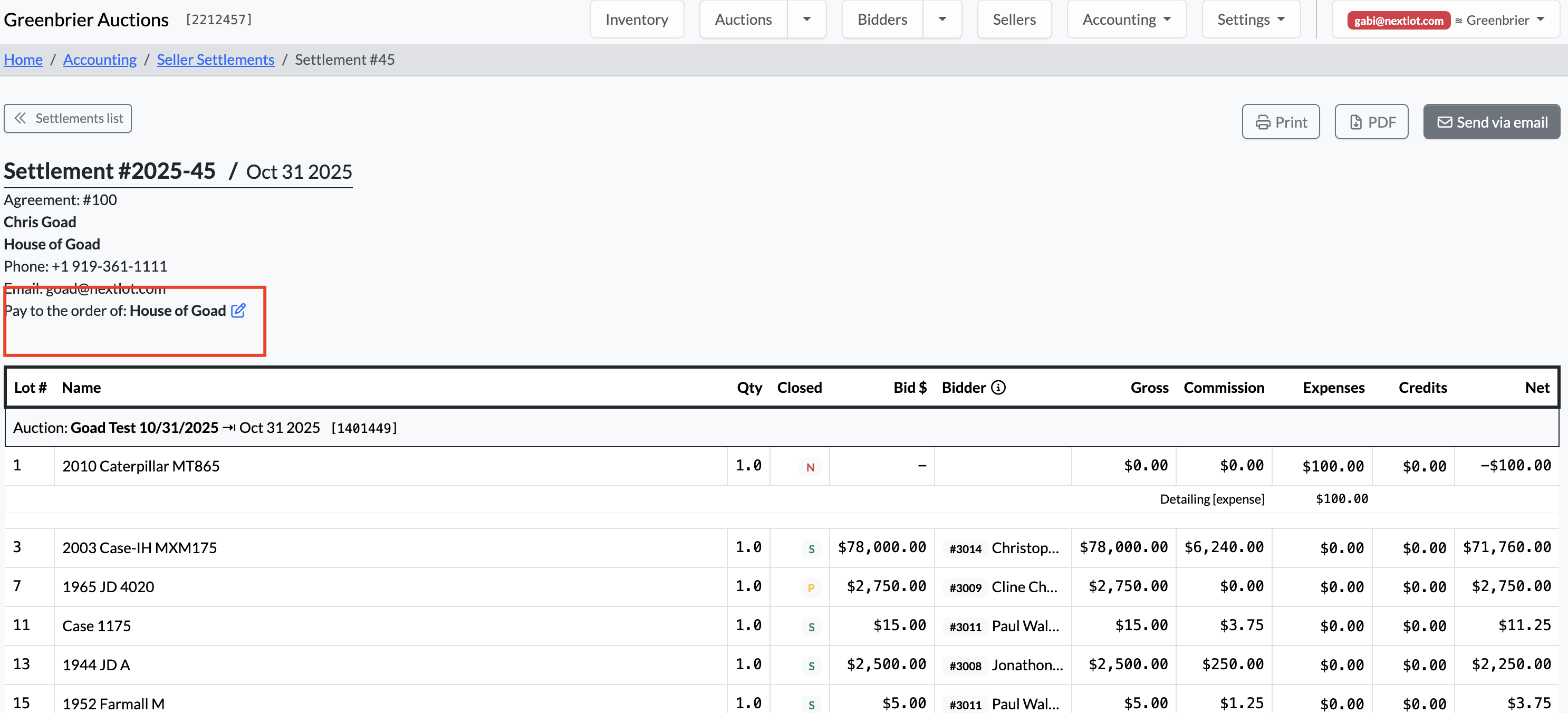
Task: Export the settlement as PDF
Action: coord(1371,122)
